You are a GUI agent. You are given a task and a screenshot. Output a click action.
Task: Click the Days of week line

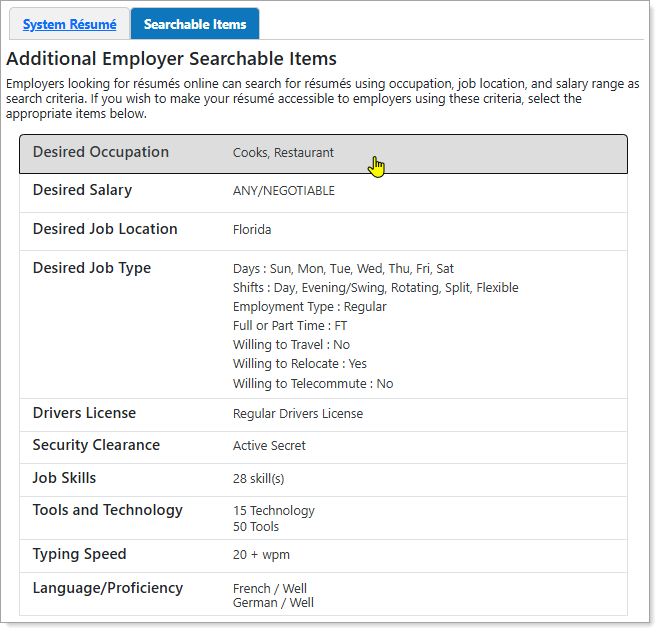(x=343, y=269)
